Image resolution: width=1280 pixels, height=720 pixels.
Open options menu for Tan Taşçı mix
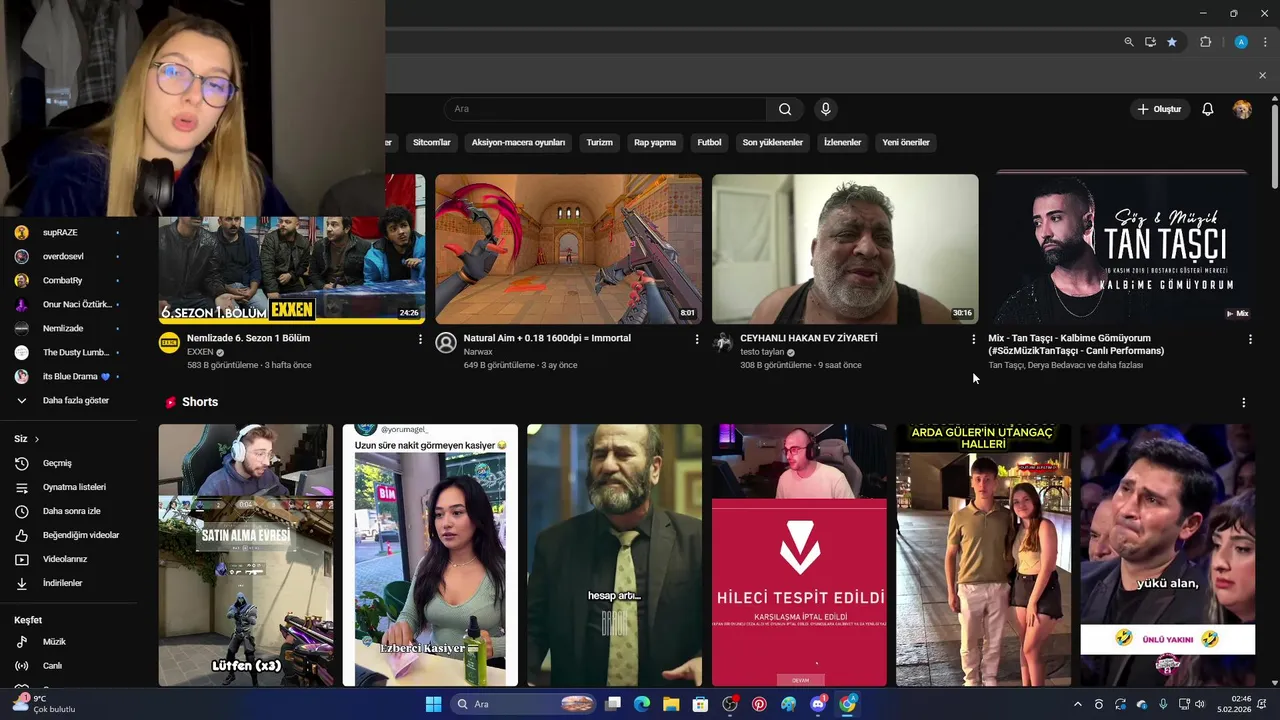pyautogui.click(x=1250, y=340)
